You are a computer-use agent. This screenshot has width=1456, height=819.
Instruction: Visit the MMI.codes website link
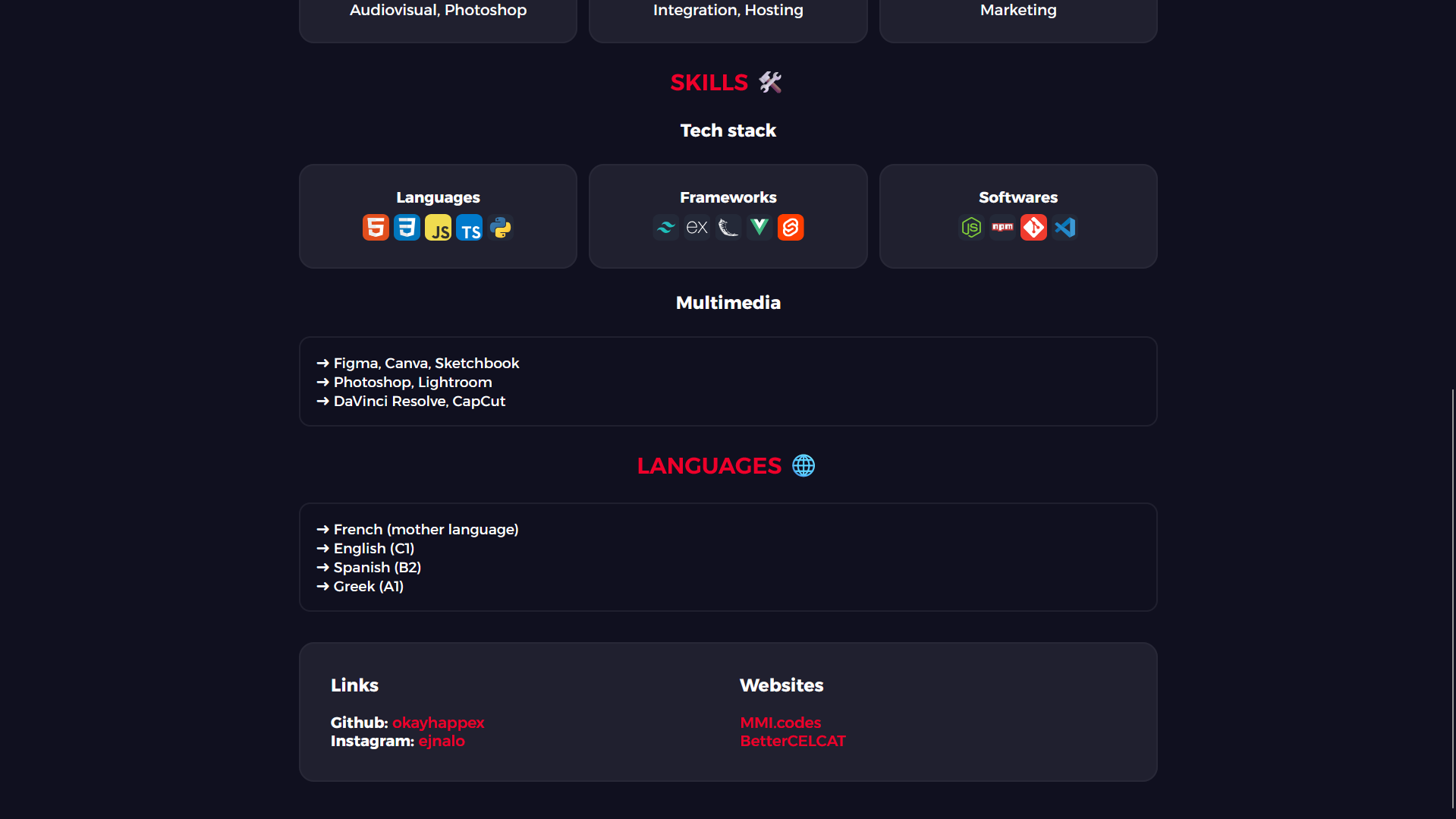780,723
